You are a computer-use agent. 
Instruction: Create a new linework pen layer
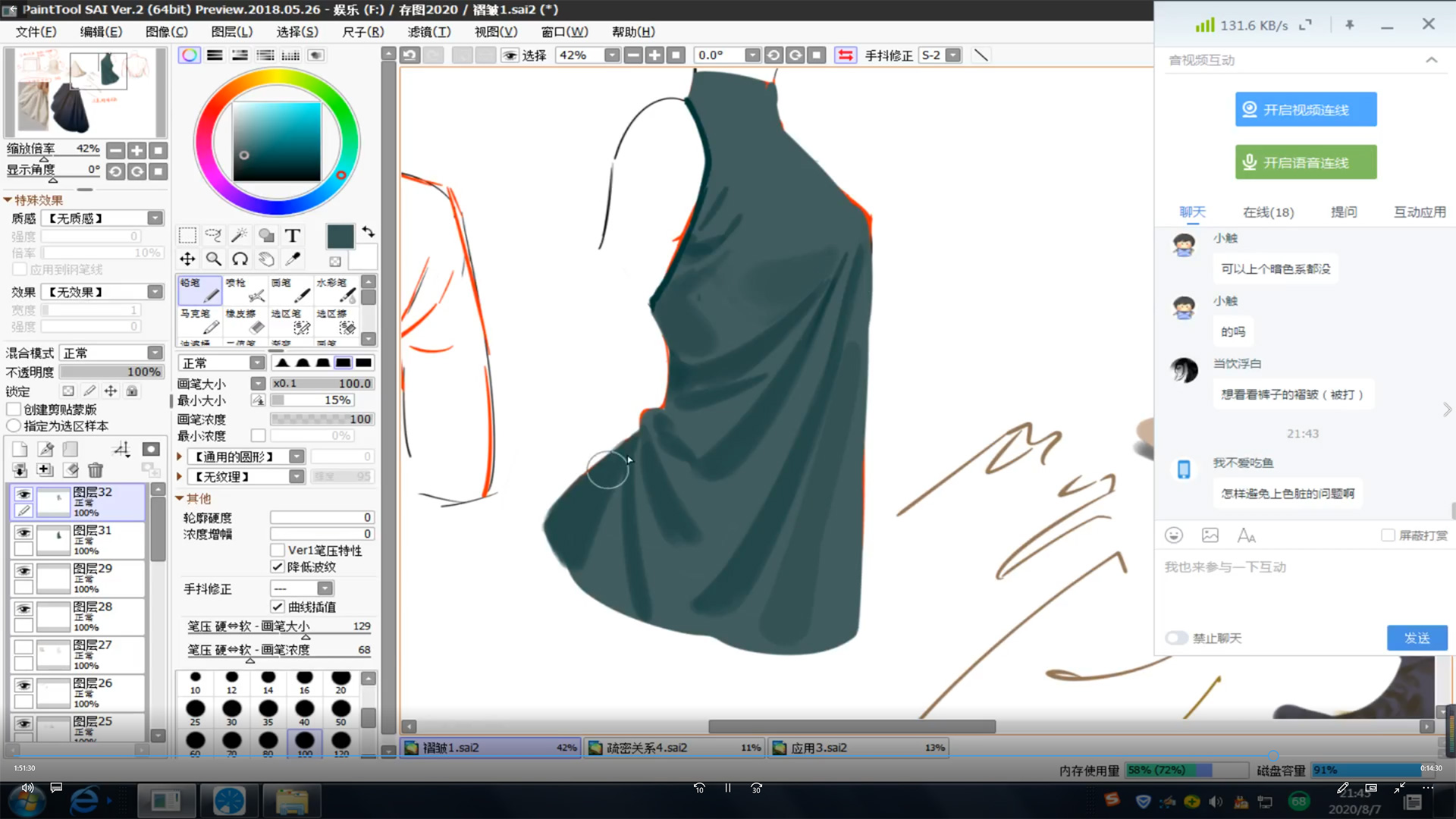click(x=45, y=450)
